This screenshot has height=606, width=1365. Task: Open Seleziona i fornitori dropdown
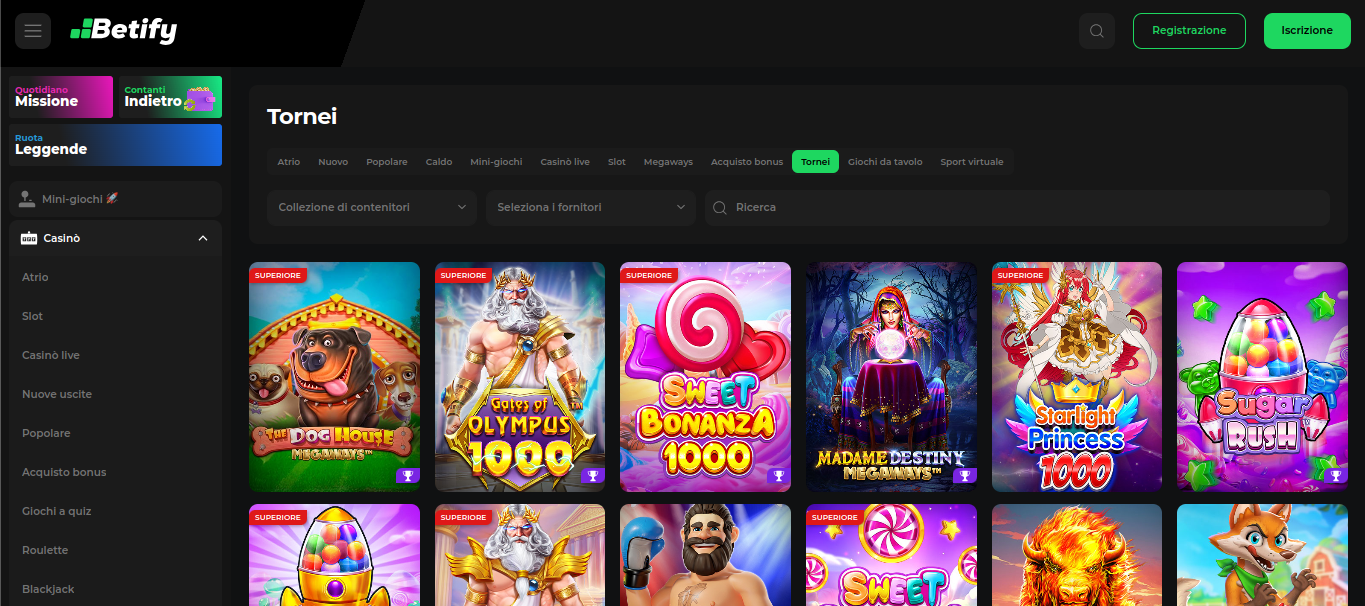(591, 207)
